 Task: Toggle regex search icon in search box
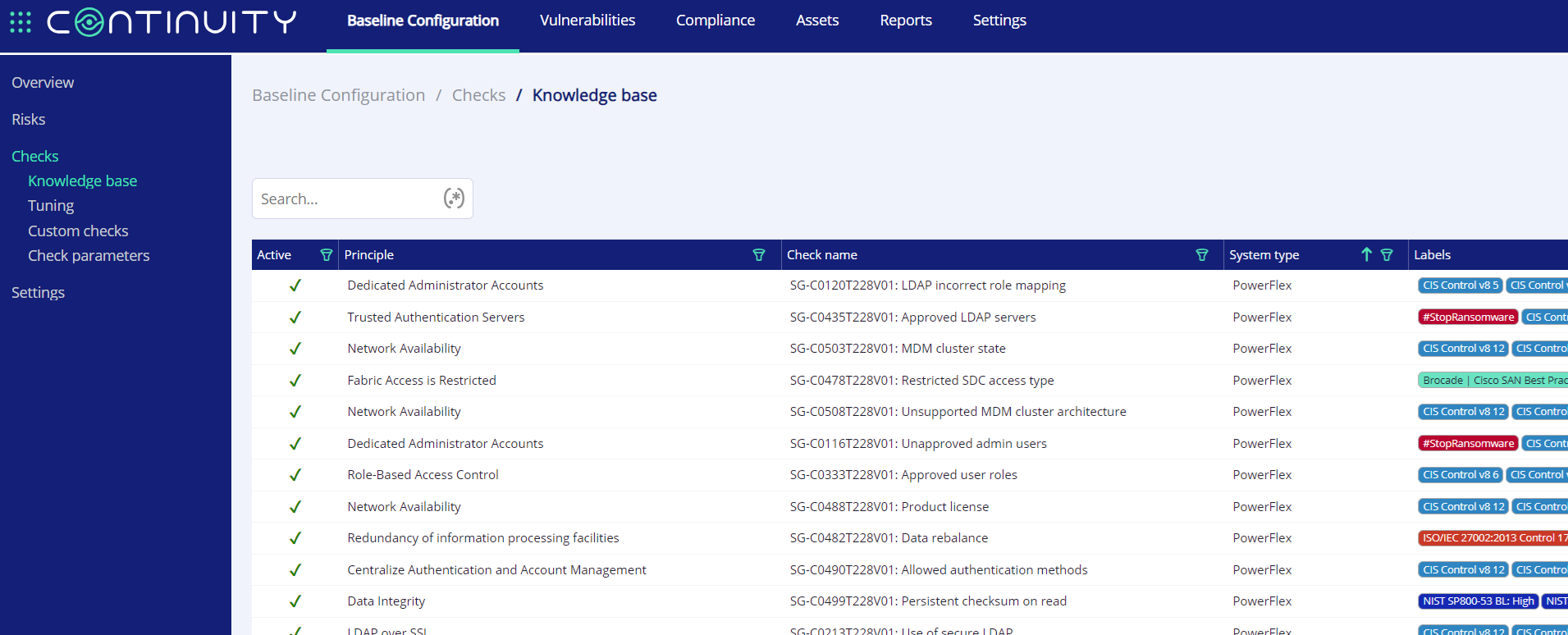[x=454, y=199]
